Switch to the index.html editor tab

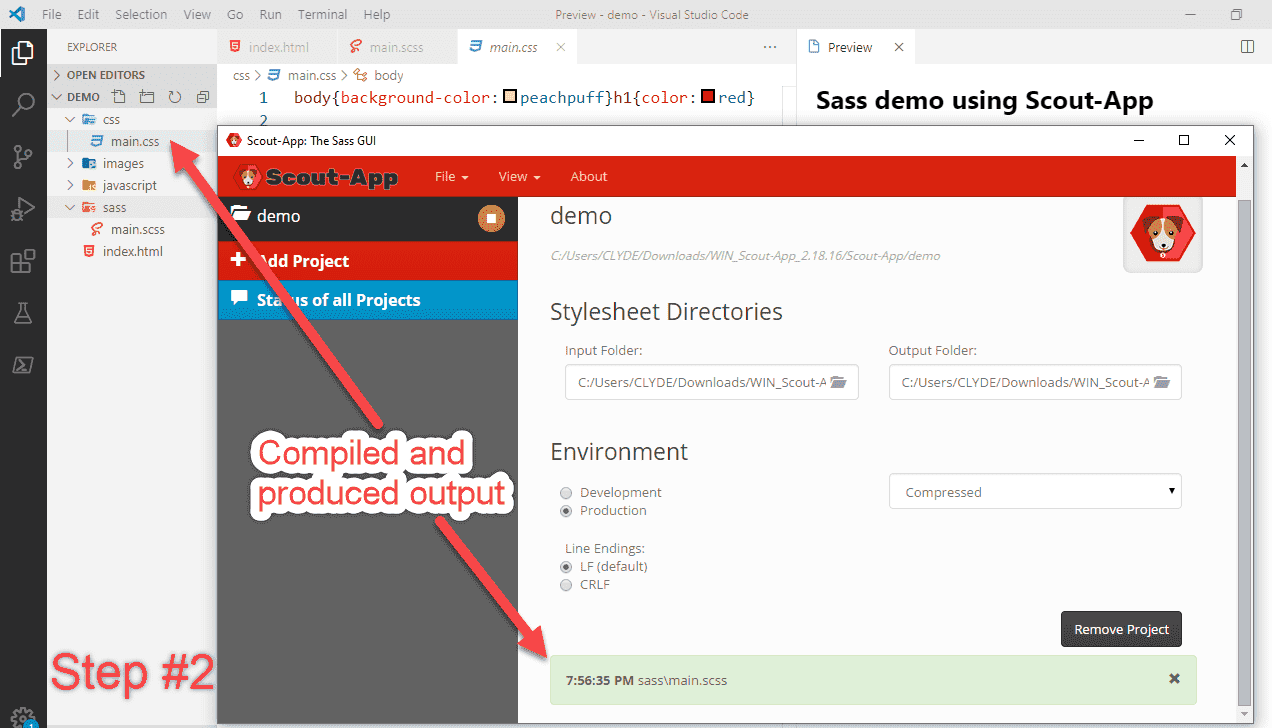[x=276, y=47]
